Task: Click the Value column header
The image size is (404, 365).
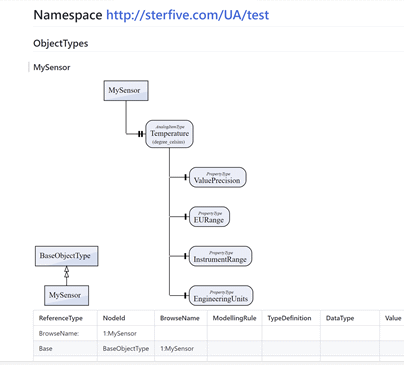Action: [x=393, y=318]
